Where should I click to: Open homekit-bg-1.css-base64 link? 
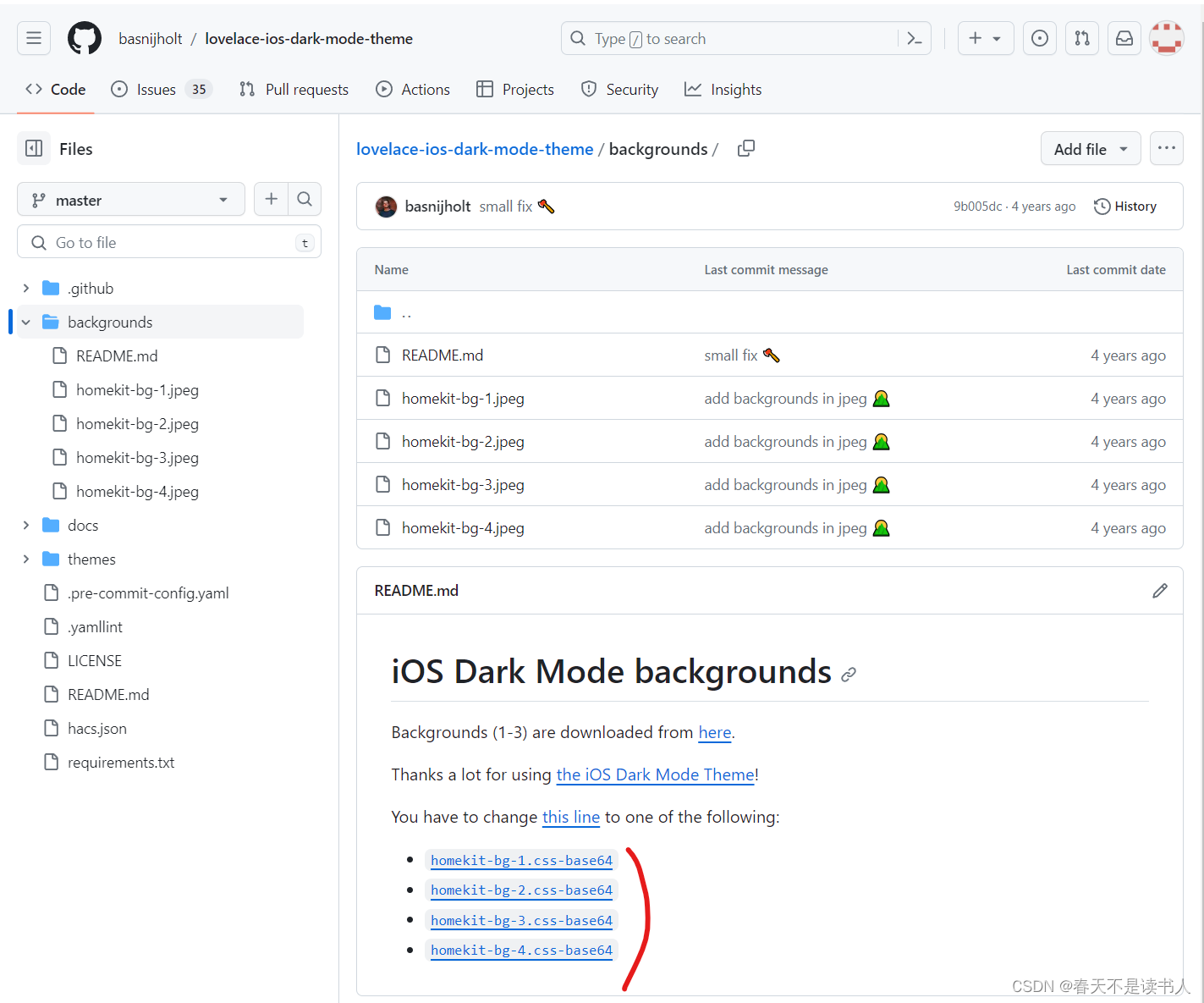(521, 861)
